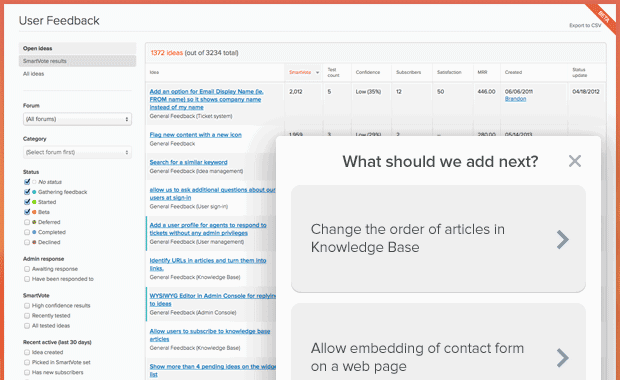
Task: Click the BETA corner ribbon
Action: click(x=603, y=17)
